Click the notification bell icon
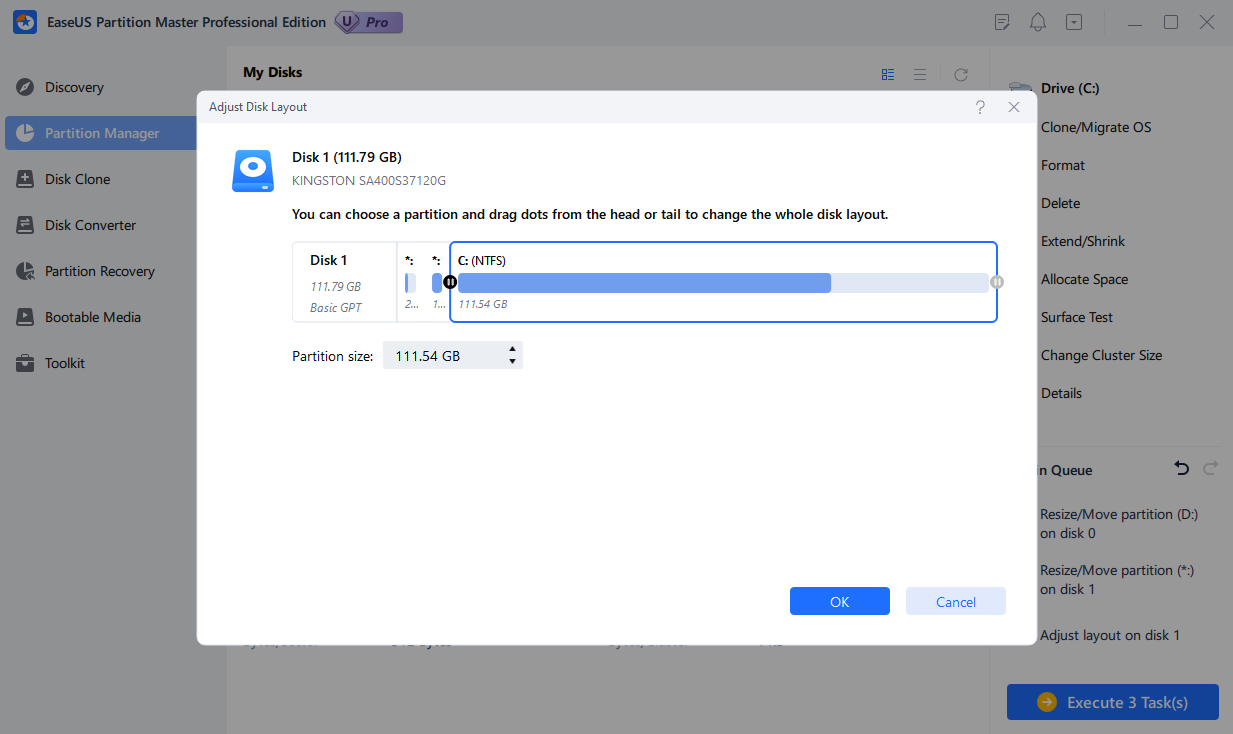 point(1038,22)
